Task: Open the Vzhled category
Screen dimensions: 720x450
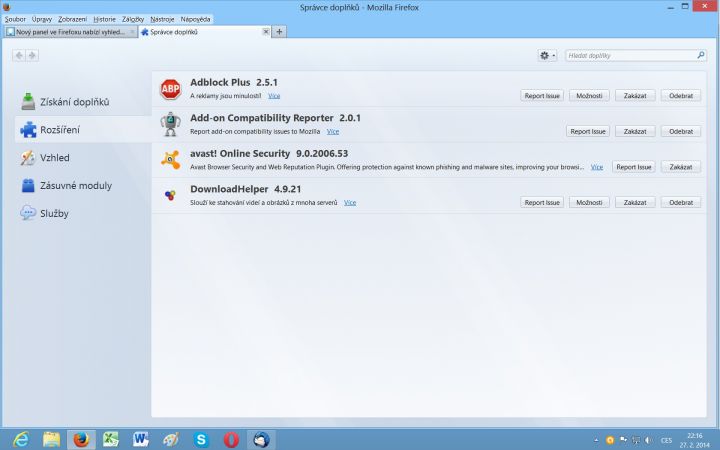Action: [45, 158]
